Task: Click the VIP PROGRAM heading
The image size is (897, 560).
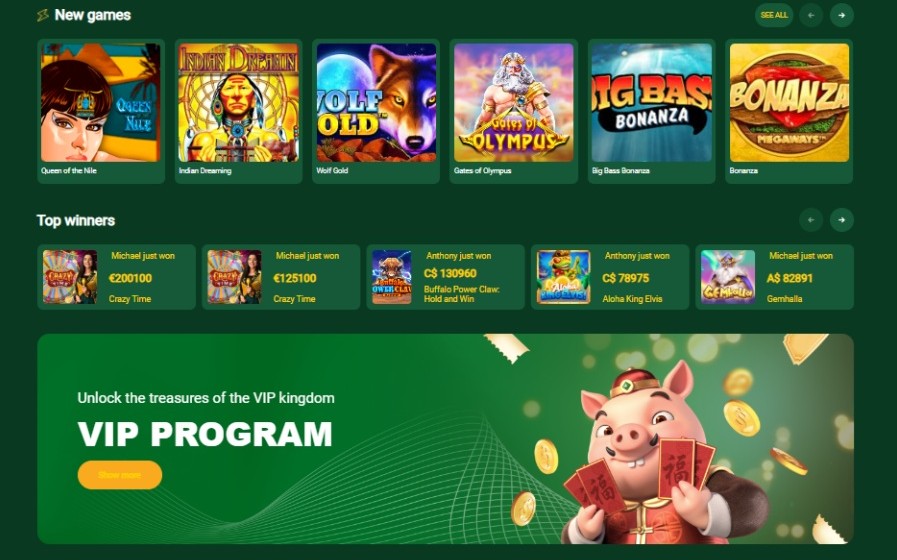Action: click(205, 434)
